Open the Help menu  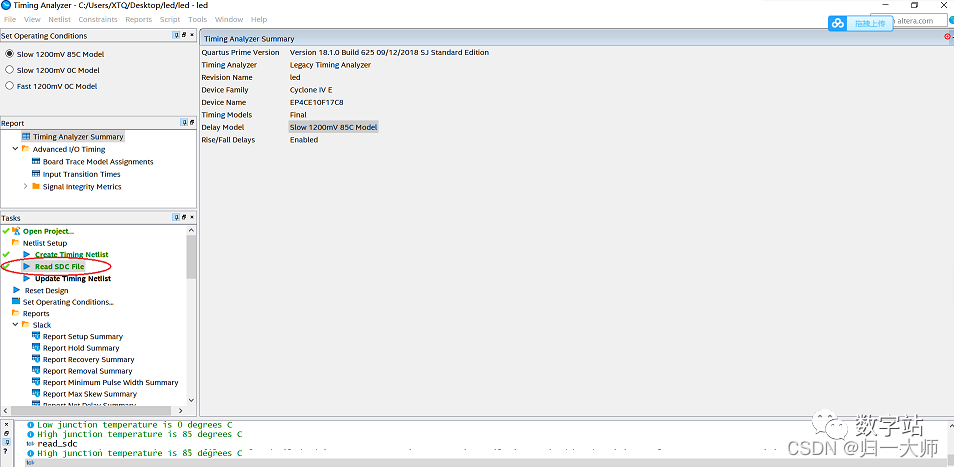point(259,19)
